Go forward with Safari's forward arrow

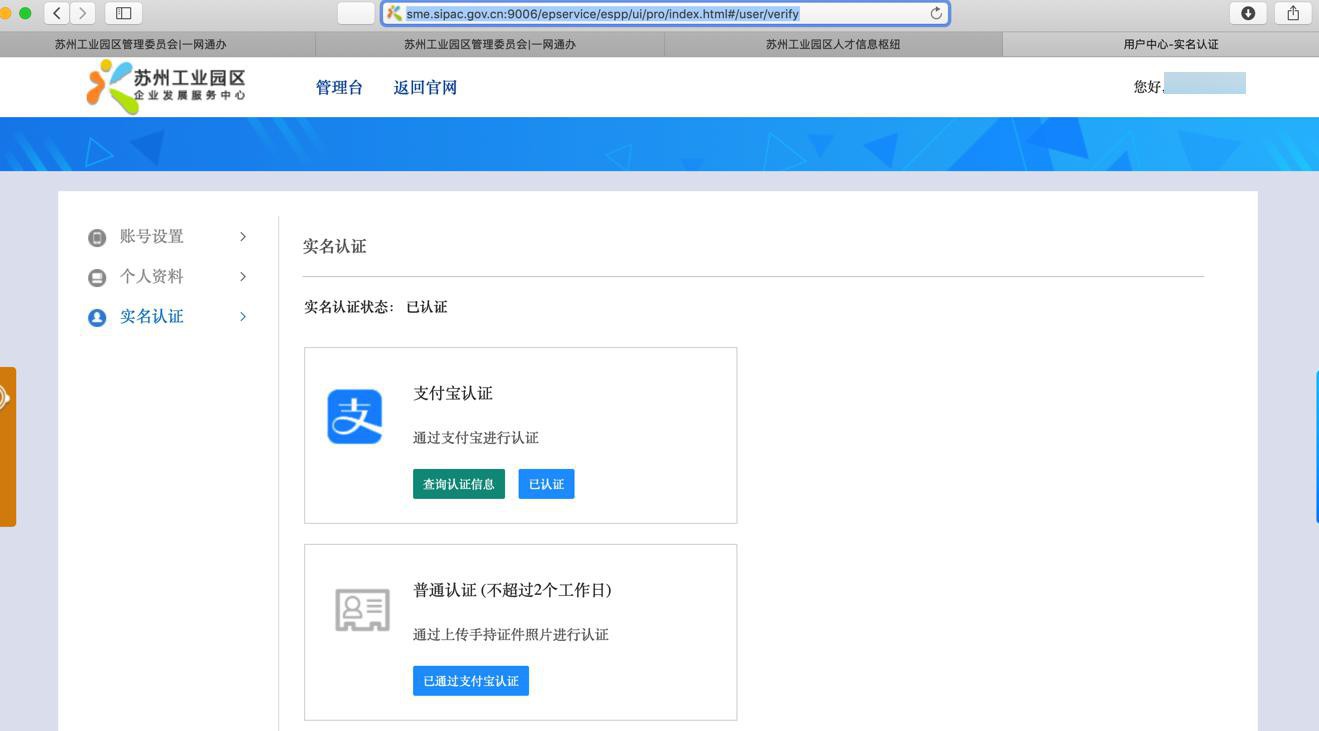click(83, 13)
